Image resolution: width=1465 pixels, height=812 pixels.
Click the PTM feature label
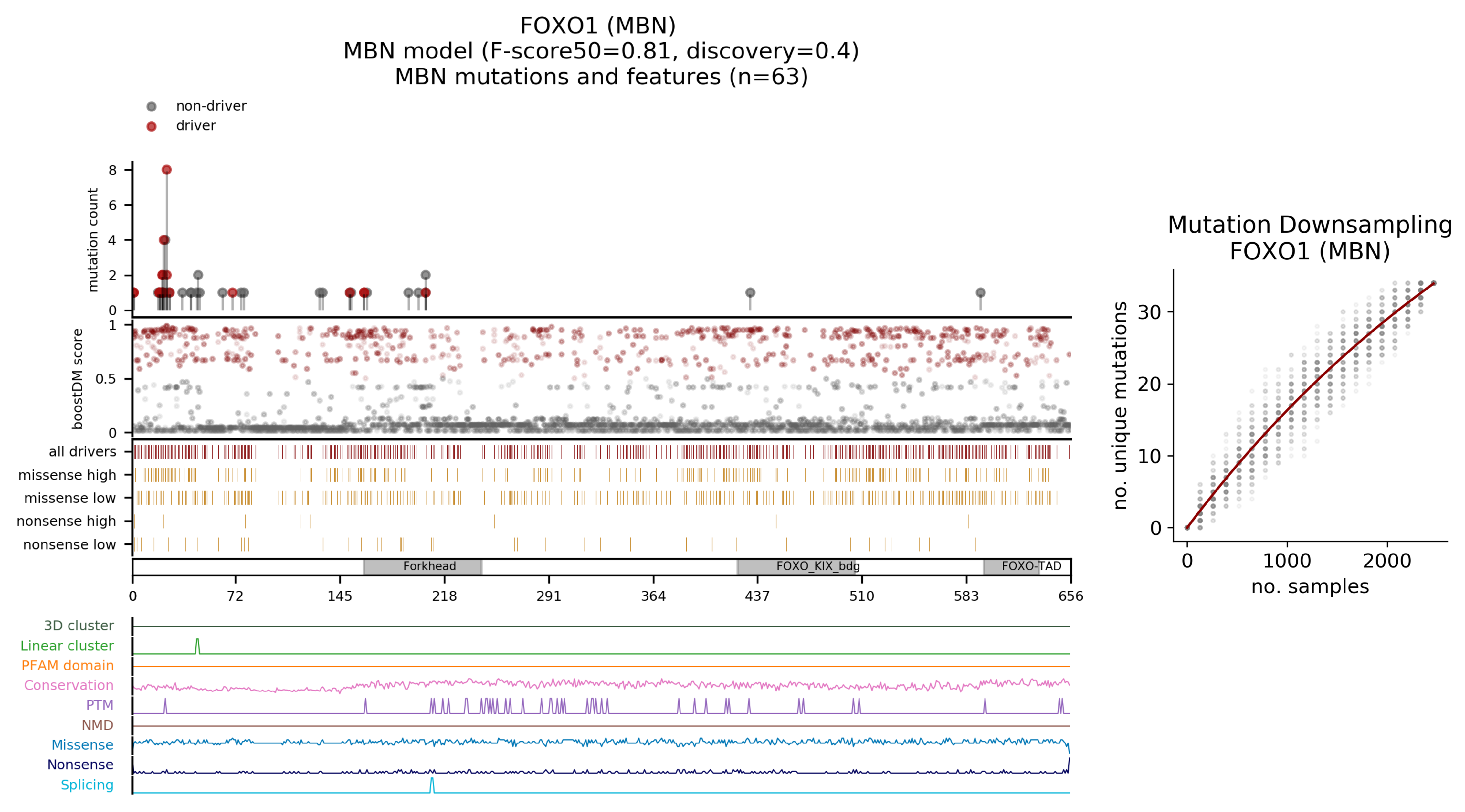(x=100, y=705)
